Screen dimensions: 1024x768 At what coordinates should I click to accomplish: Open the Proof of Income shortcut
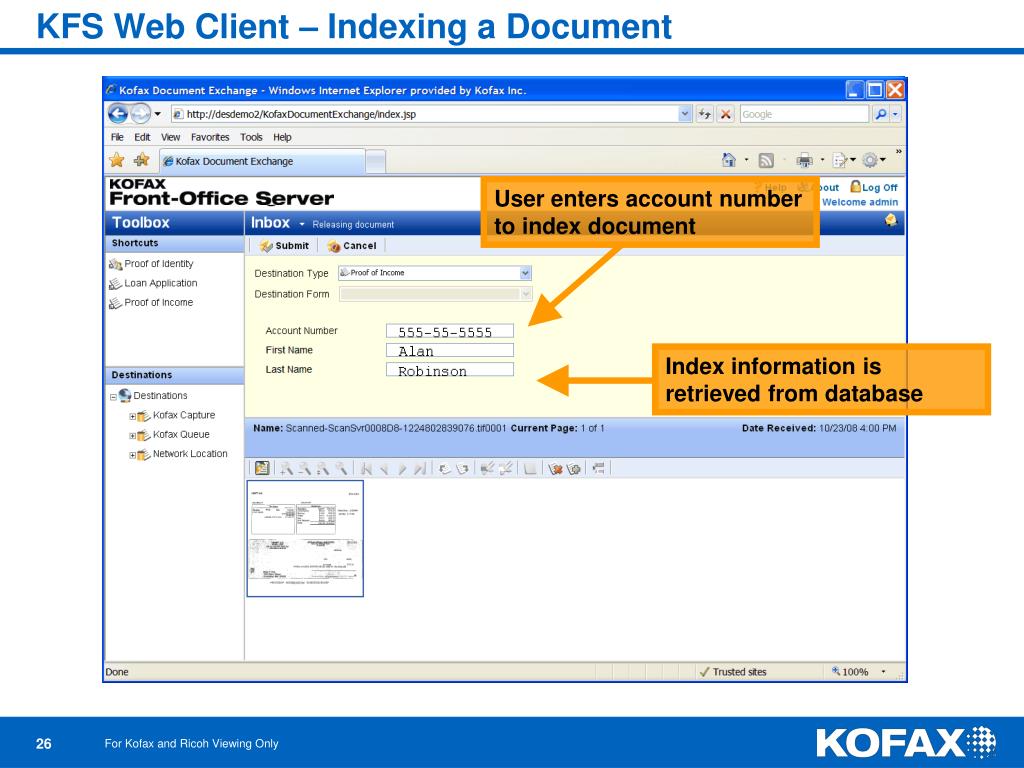[152, 303]
